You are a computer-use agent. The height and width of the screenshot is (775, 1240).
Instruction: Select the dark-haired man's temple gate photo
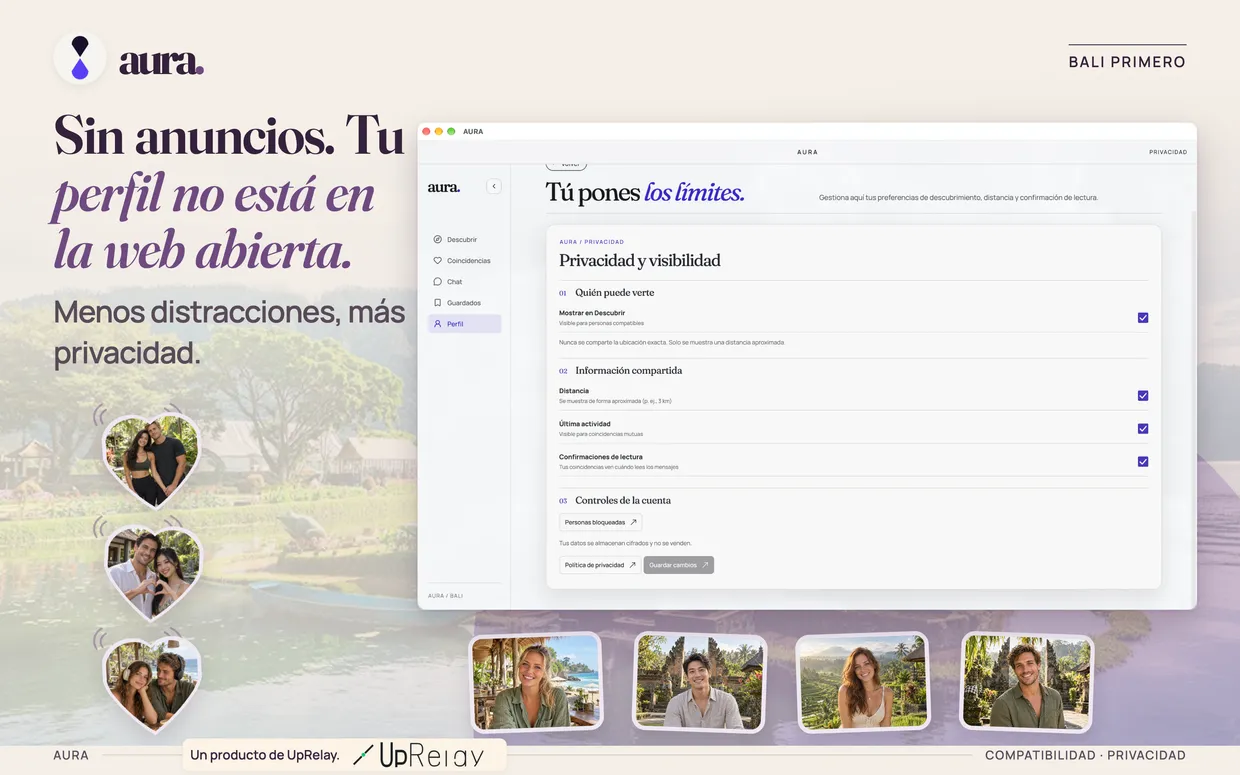700,682
